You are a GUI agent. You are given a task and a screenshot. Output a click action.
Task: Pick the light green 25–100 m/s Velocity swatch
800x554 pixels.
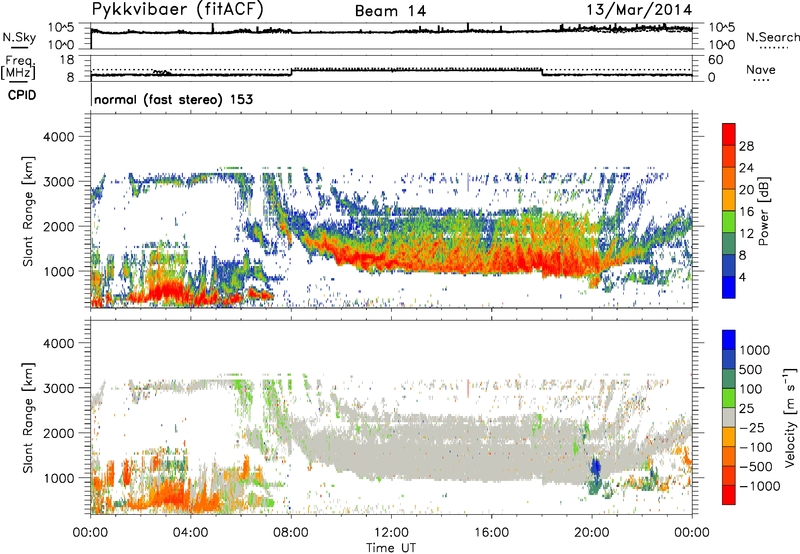click(x=729, y=398)
